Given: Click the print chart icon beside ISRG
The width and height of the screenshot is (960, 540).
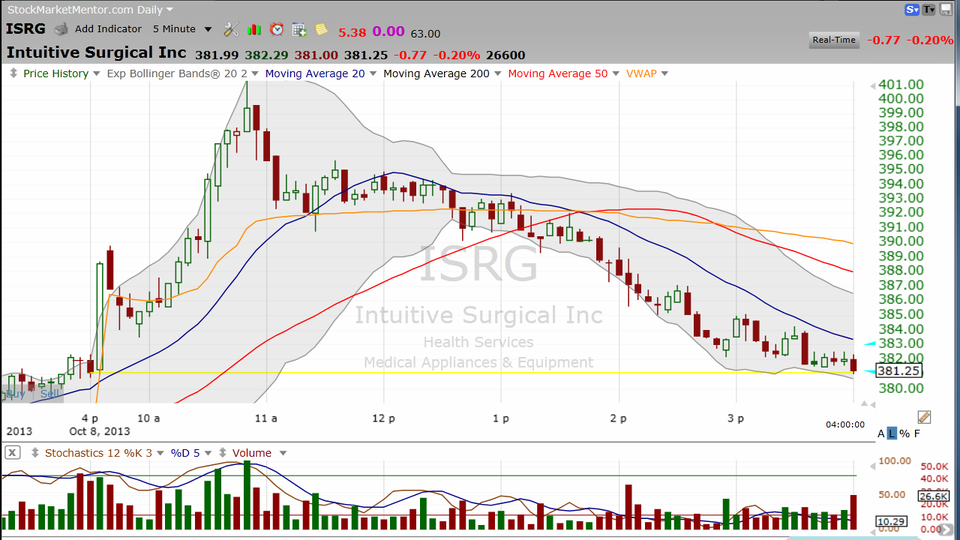Looking at the screenshot, I should pos(61,29).
